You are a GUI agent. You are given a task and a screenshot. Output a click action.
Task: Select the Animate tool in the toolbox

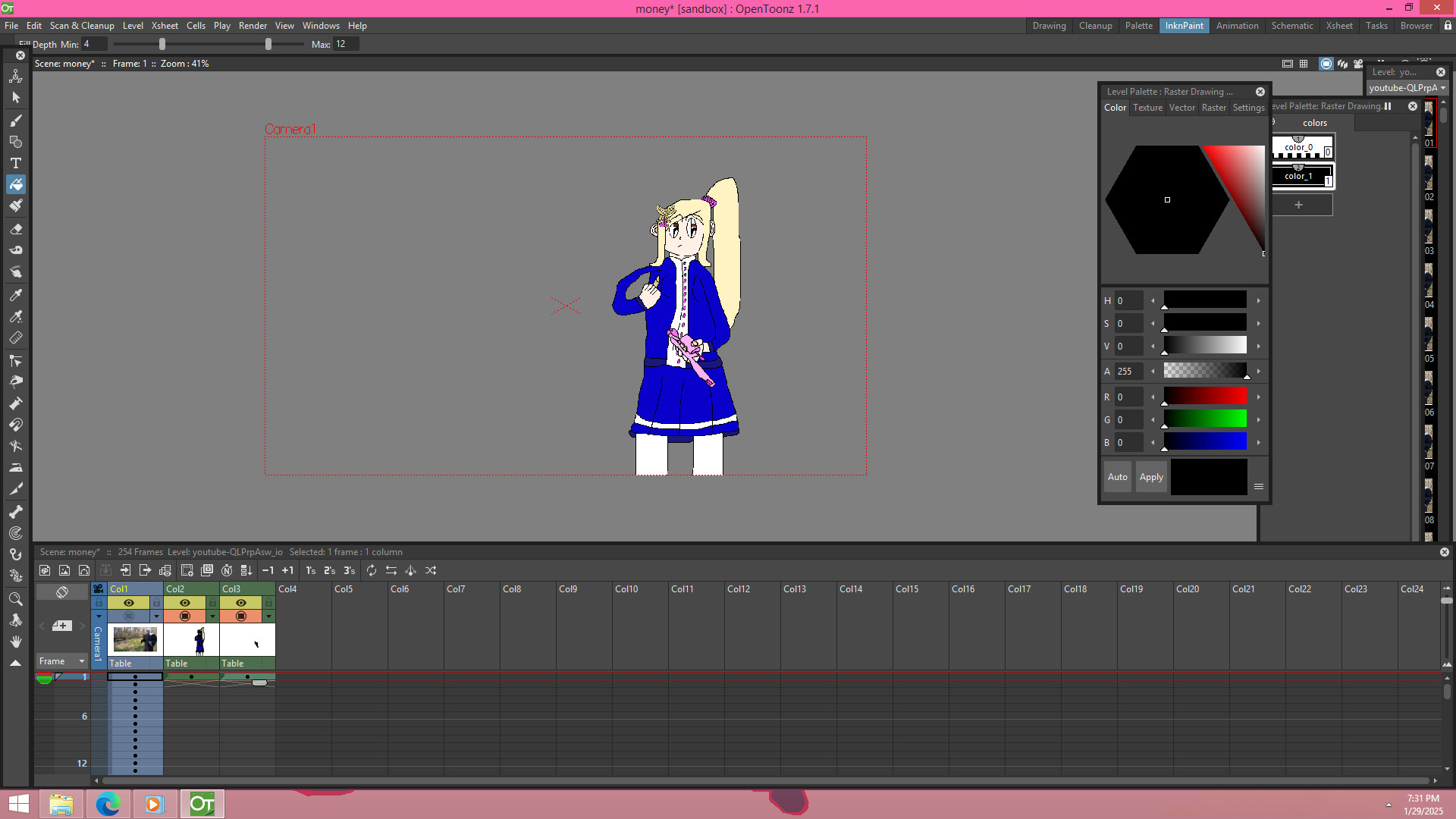point(15,76)
